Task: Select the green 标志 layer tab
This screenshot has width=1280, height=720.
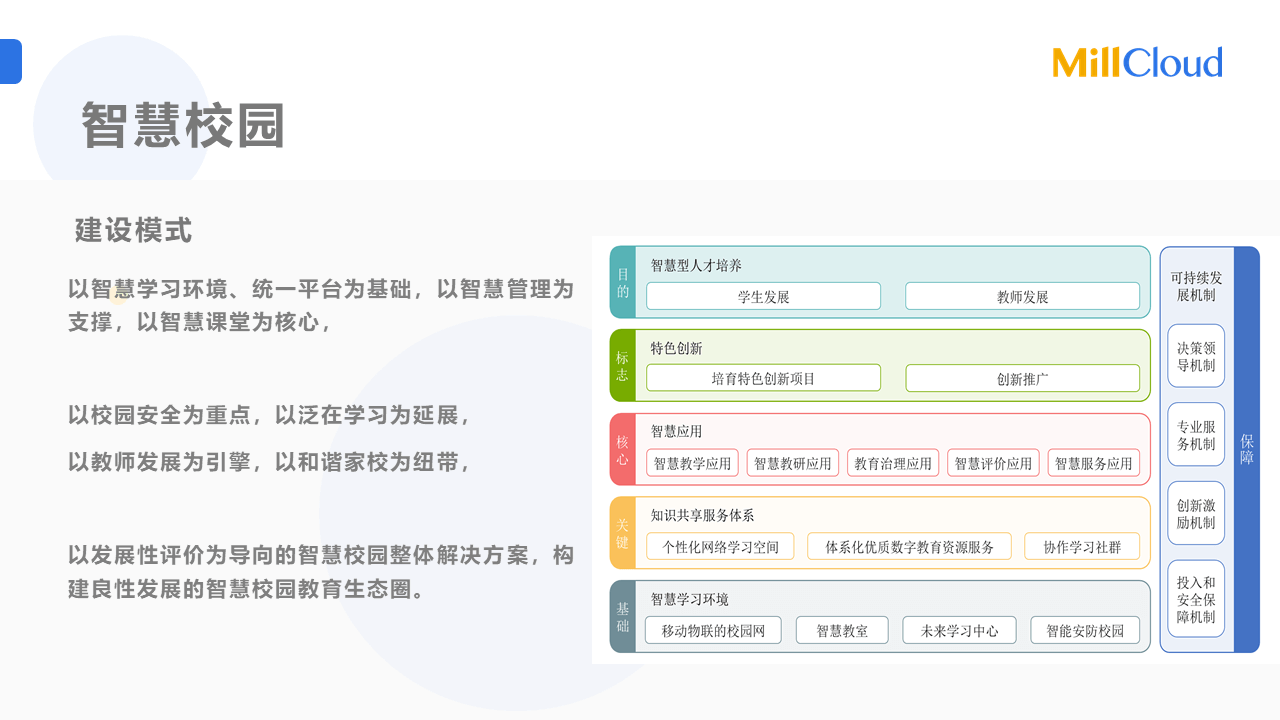Action: pyautogui.click(x=623, y=366)
